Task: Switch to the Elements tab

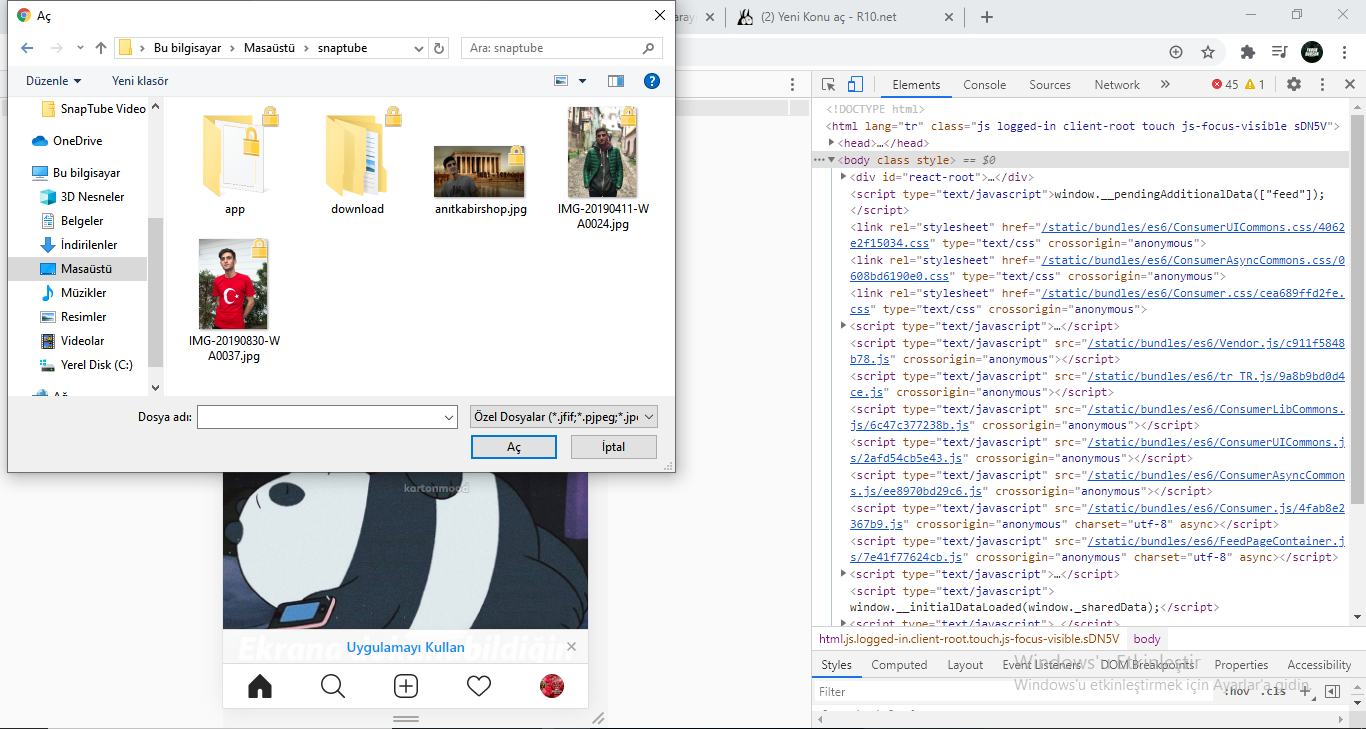Action: (x=916, y=85)
